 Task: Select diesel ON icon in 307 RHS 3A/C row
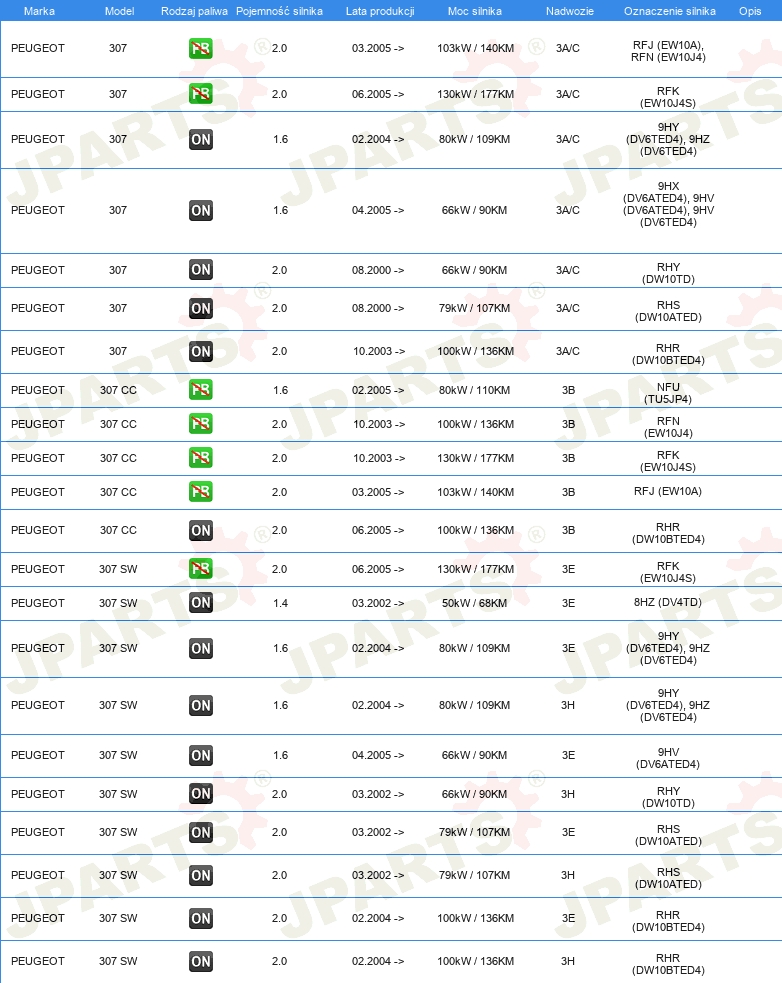(201, 308)
